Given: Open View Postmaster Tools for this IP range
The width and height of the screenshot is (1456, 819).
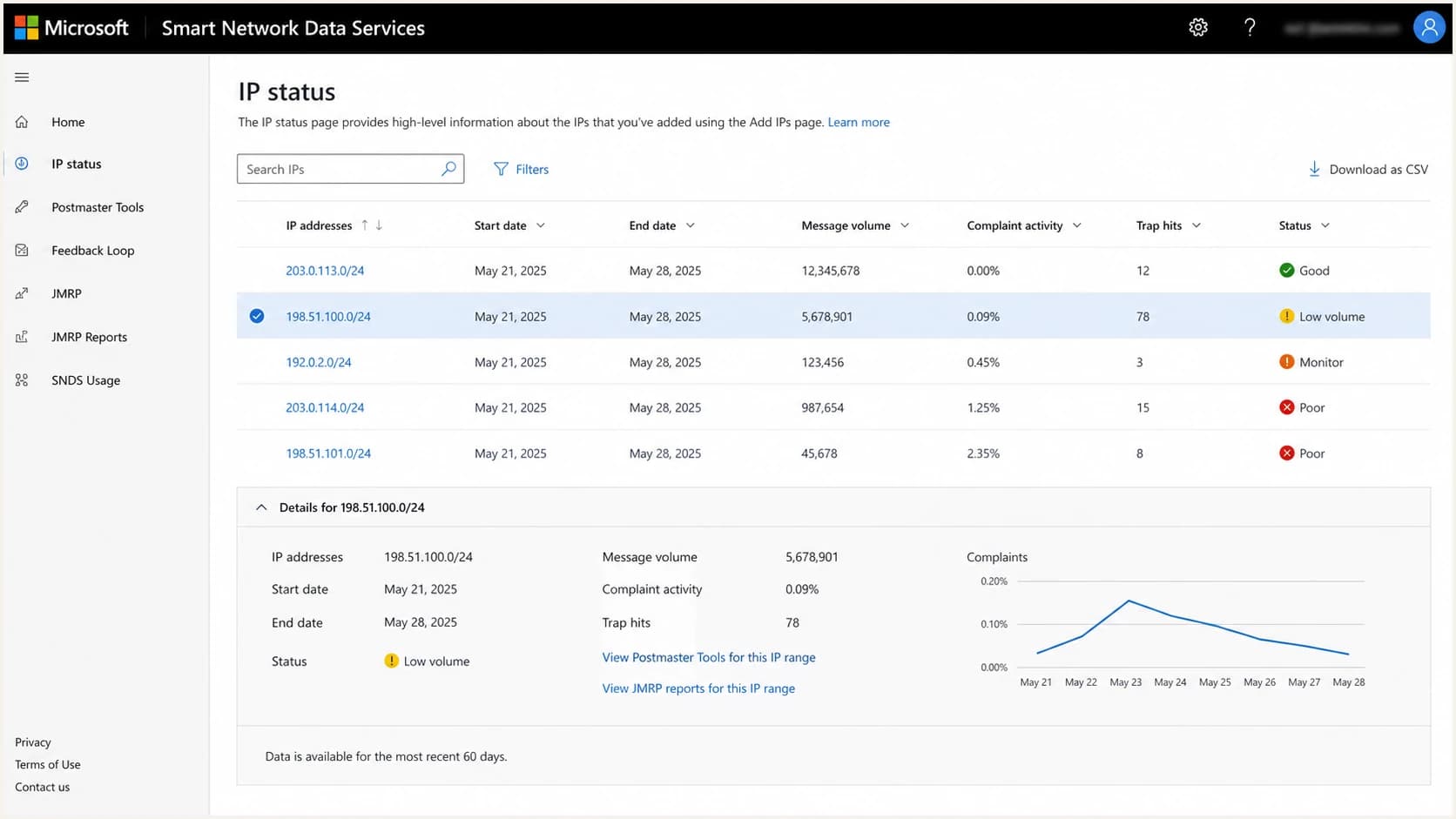Looking at the screenshot, I should 709,657.
